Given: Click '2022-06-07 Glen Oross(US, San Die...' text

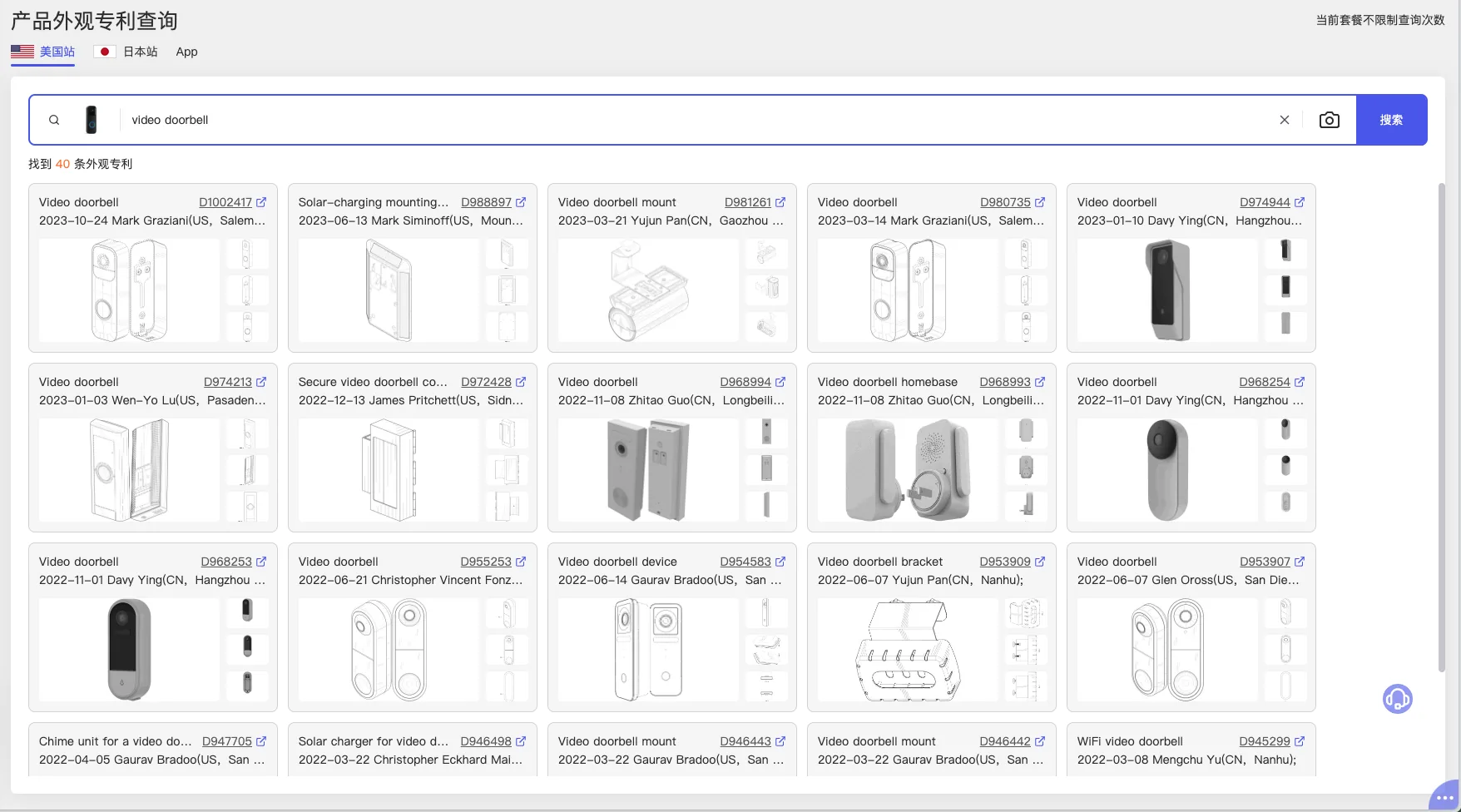Looking at the screenshot, I should point(1188,580).
